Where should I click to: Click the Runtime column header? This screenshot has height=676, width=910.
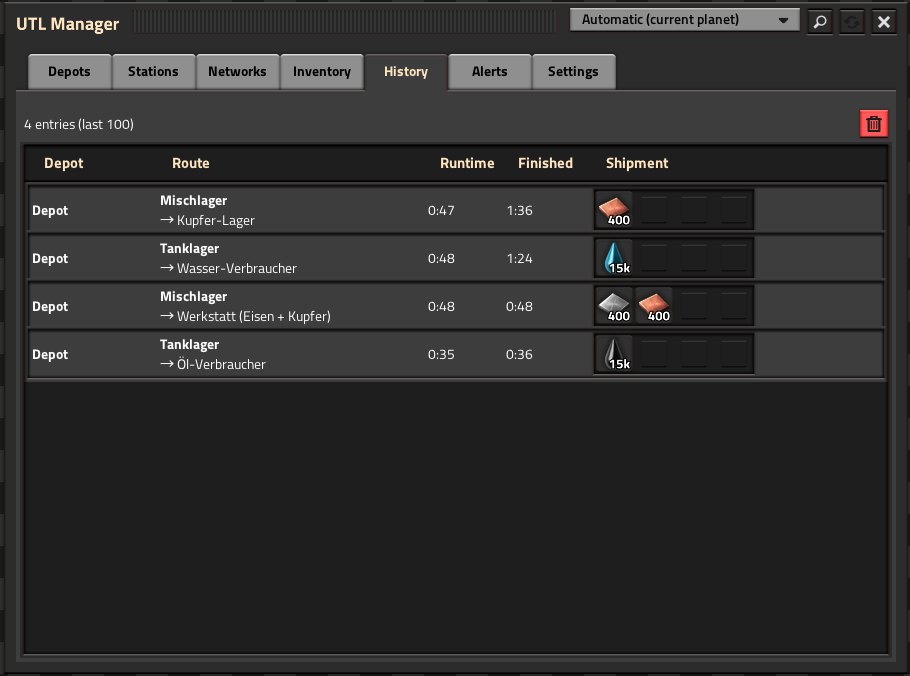tap(467, 163)
